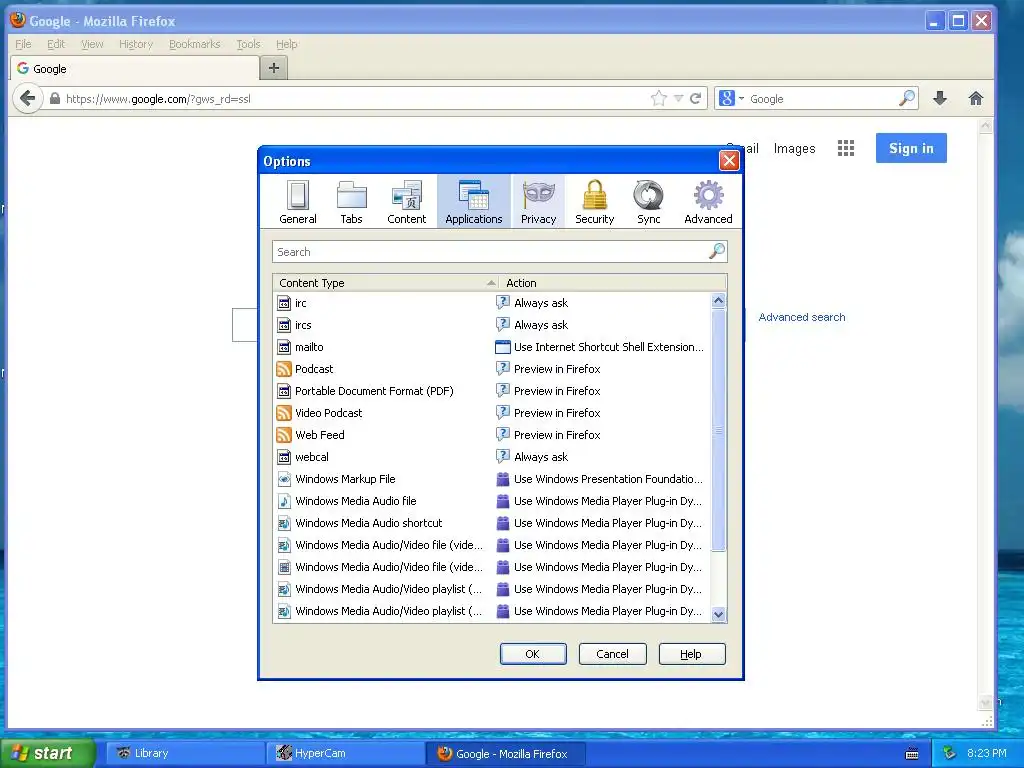Image resolution: width=1024 pixels, height=768 pixels.
Task: Select the Google browser tab
Action: coord(135,68)
